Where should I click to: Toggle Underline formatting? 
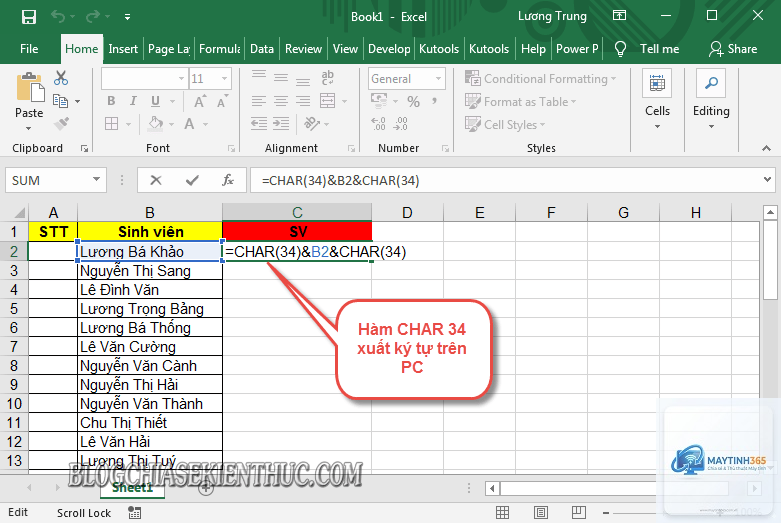(155, 101)
